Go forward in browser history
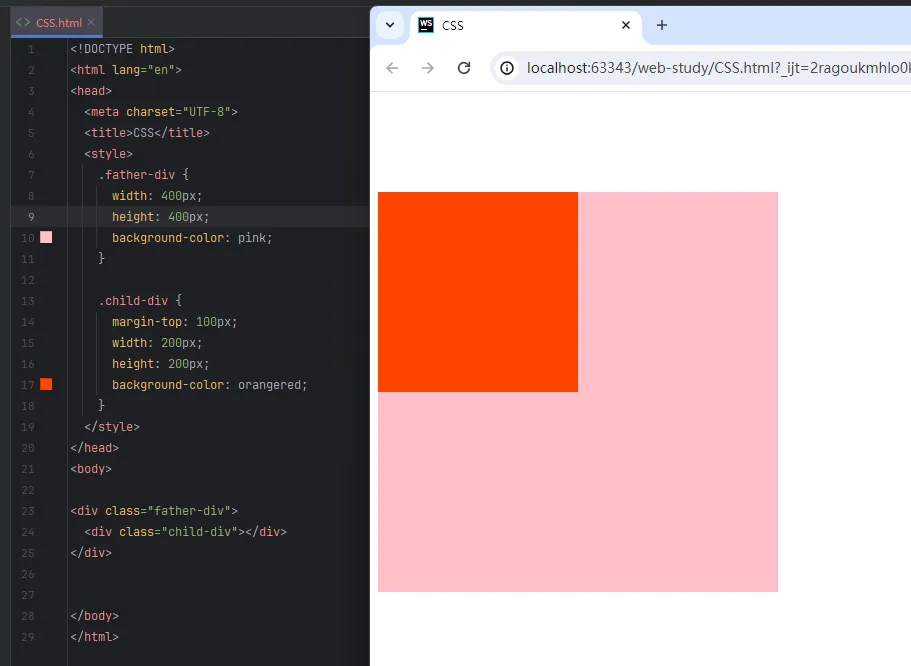The height and width of the screenshot is (666, 911). pos(428,68)
